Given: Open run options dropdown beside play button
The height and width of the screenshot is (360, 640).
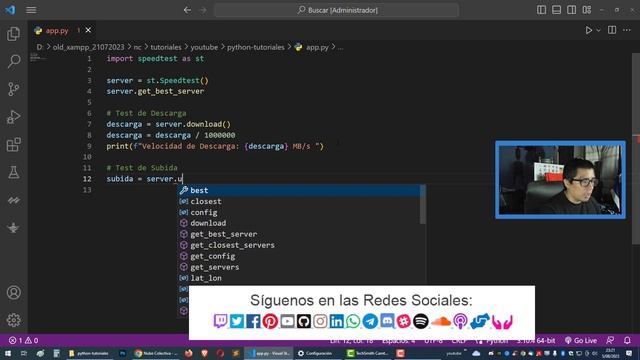Looking at the screenshot, I should tap(598, 30).
